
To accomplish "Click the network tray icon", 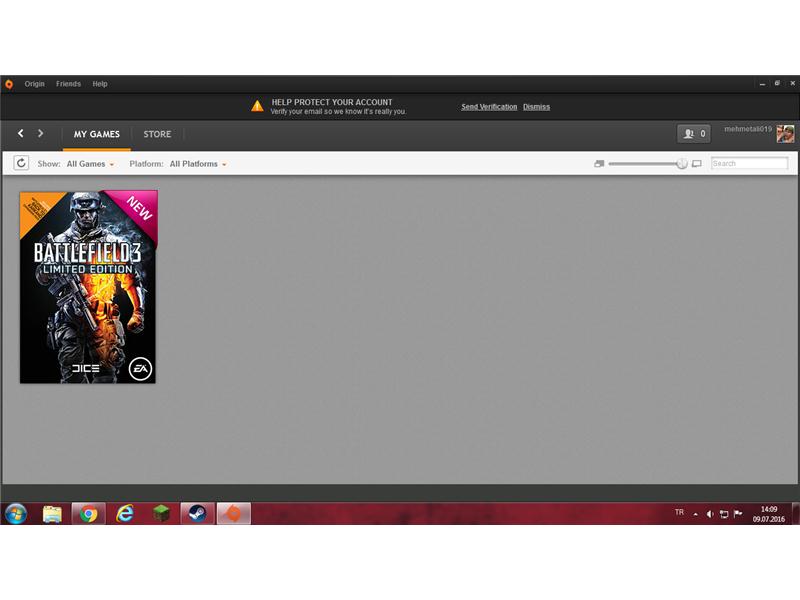I will [724, 514].
